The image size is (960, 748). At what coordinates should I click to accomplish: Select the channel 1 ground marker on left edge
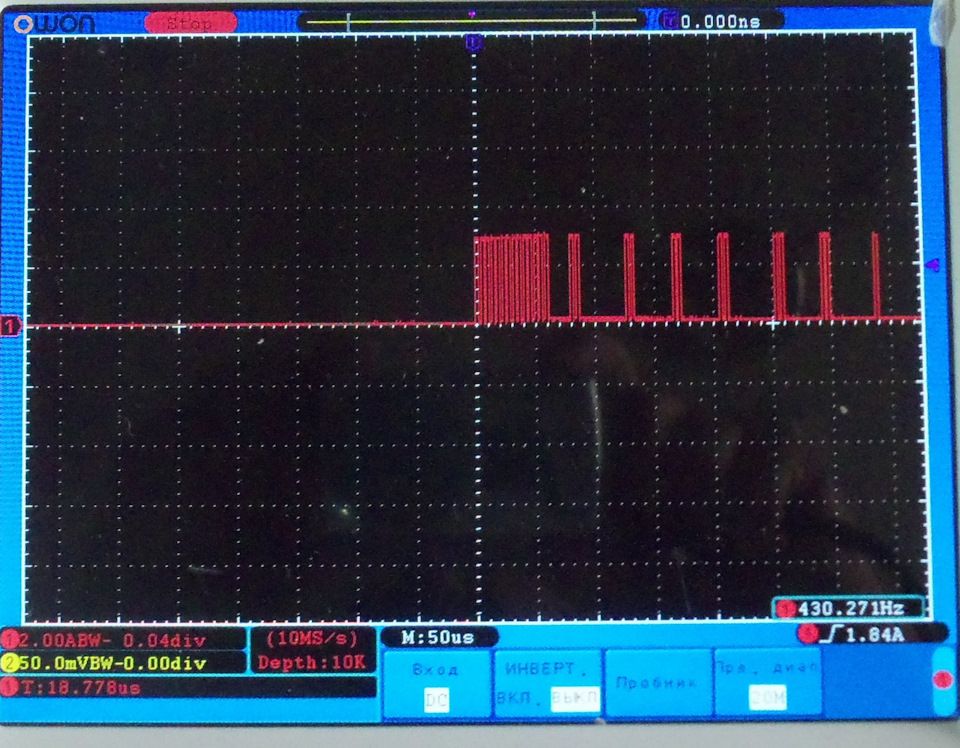[10, 326]
